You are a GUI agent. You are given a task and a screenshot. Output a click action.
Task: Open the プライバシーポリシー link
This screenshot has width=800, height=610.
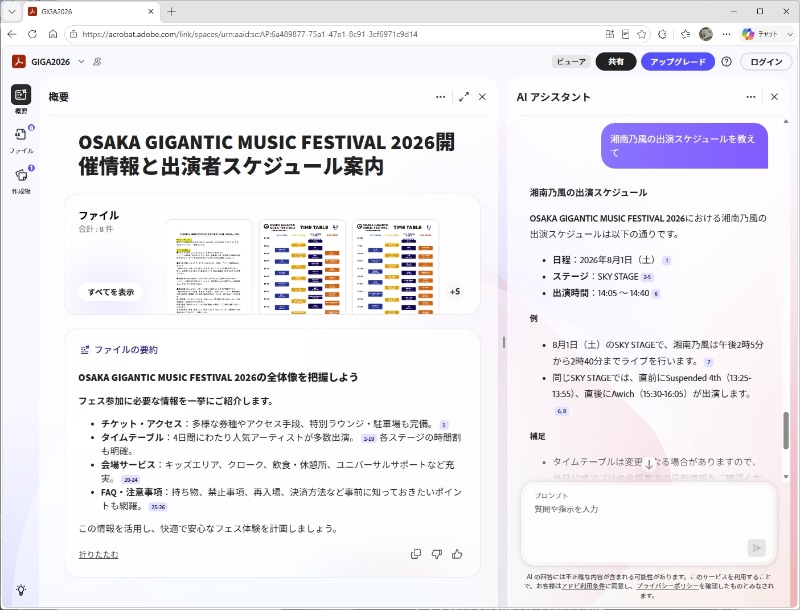click(x=667, y=586)
